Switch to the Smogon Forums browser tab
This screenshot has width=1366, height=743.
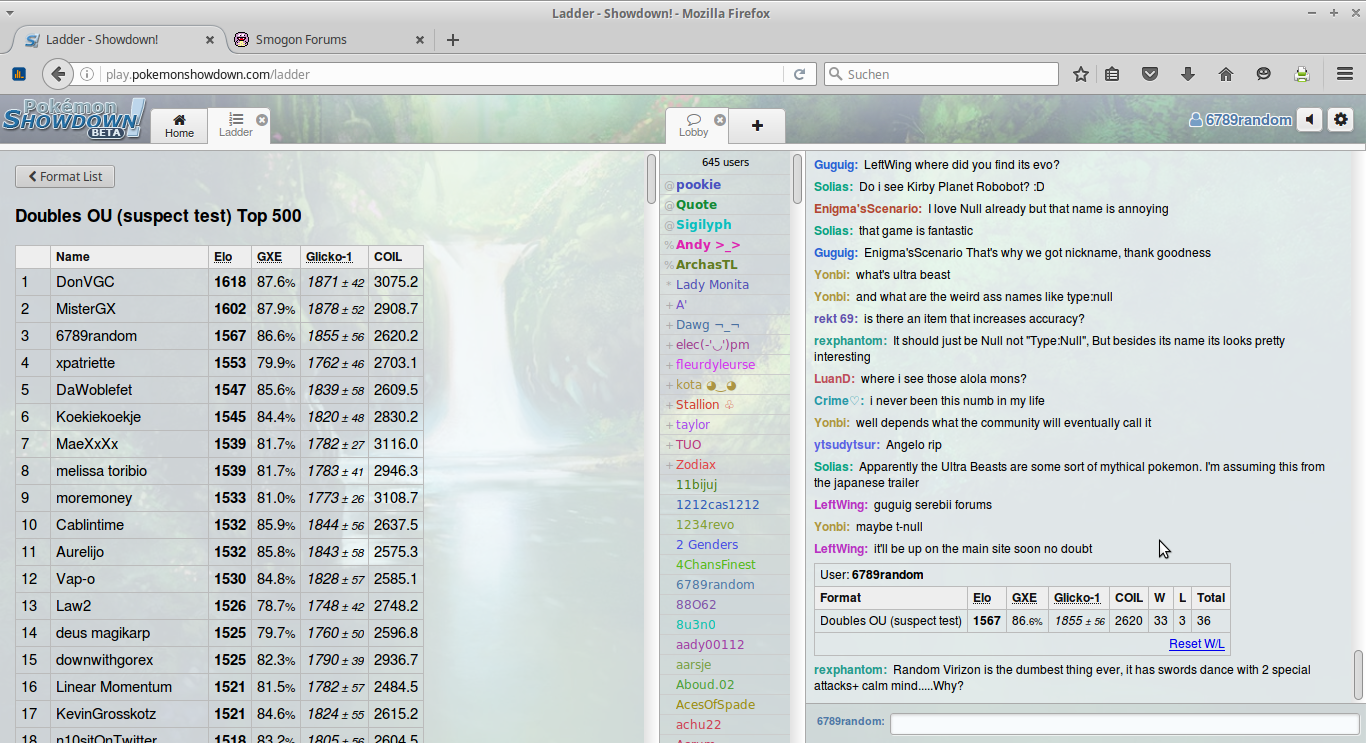pyautogui.click(x=300, y=40)
